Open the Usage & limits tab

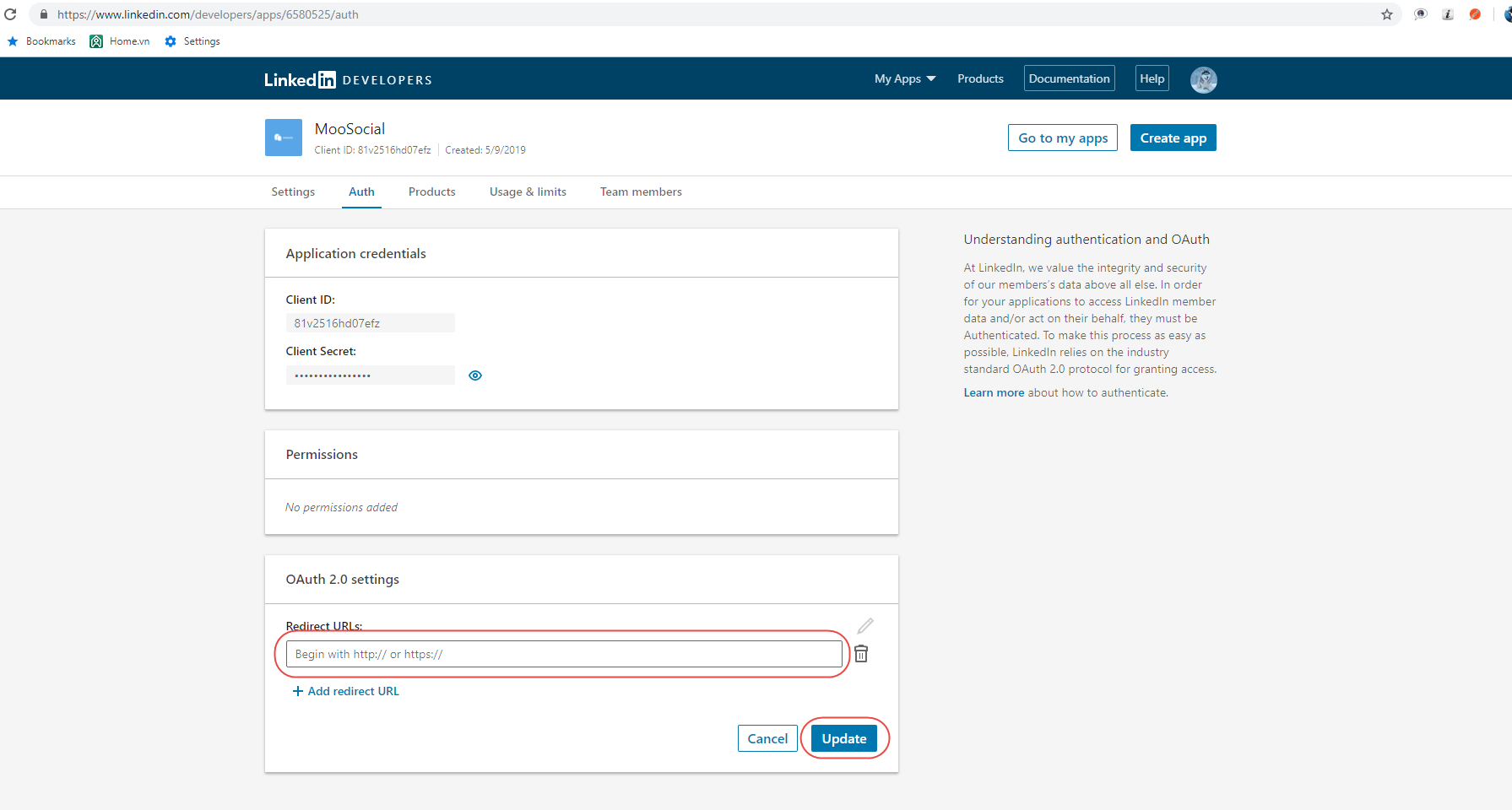pyautogui.click(x=528, y=192)
